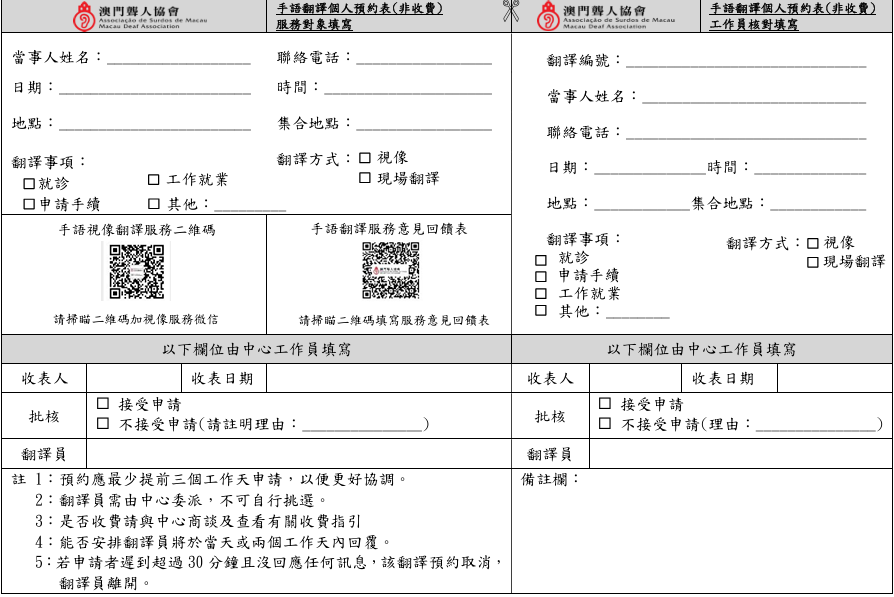This screenshot has width=894, height=597.
Task: Click the 翻譯編號 blank line
Action: (x=745, y=63)
